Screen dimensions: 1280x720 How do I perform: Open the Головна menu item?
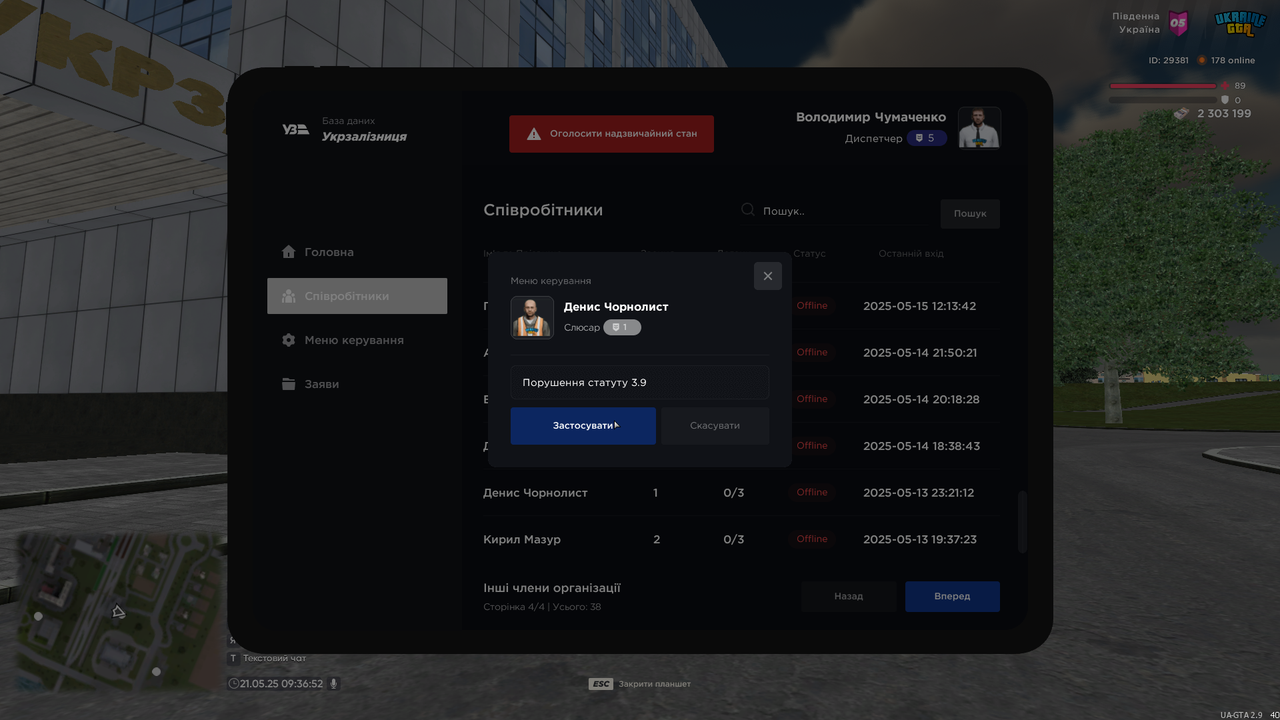pos(357,252)
